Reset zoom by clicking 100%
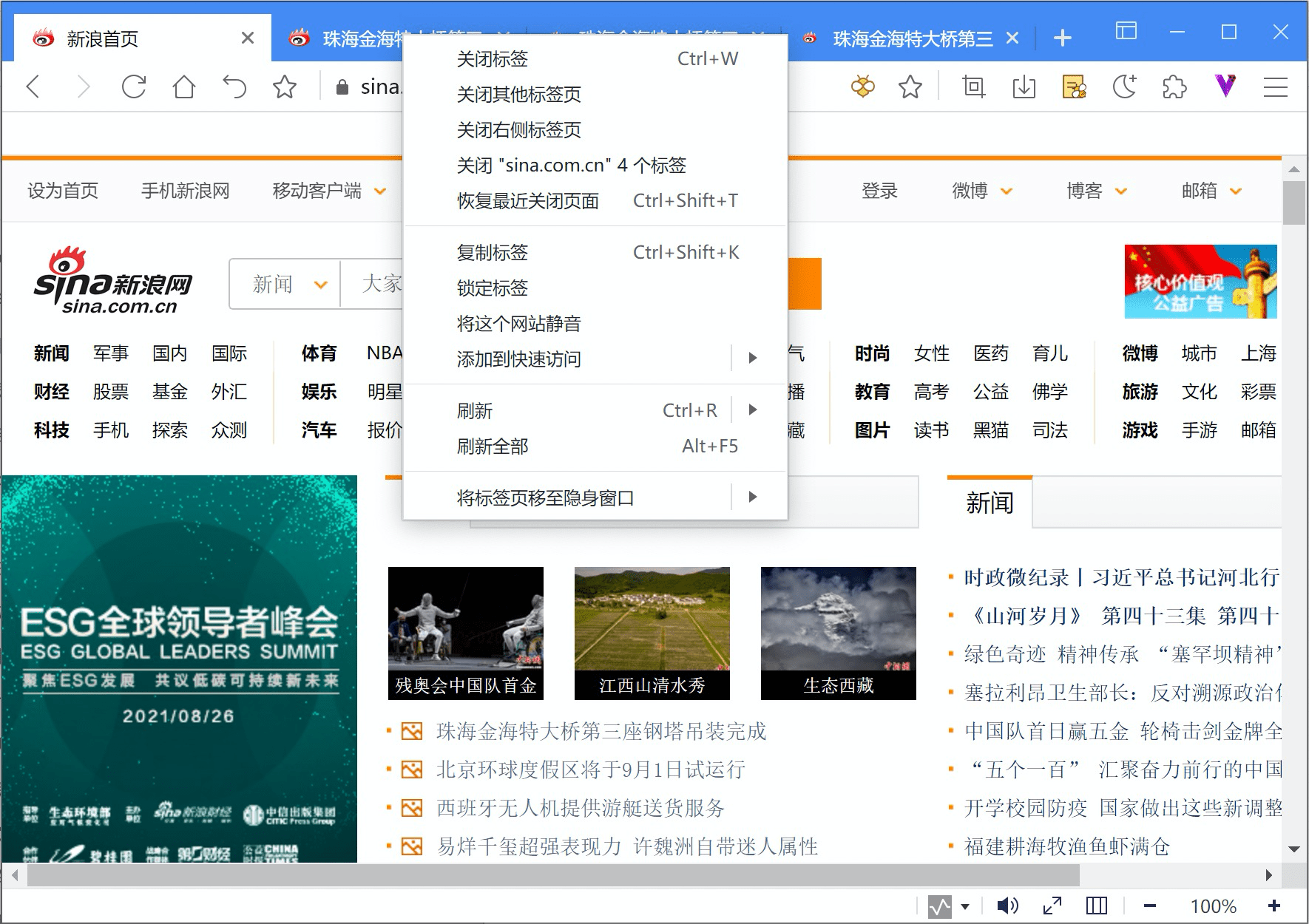 1213,906
